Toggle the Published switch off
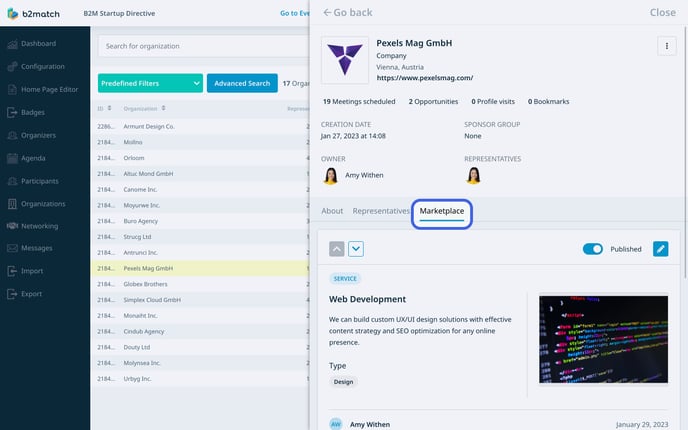The height and width of the screenshot is (430, 688). pyautogui.click(x=592, y=249)
